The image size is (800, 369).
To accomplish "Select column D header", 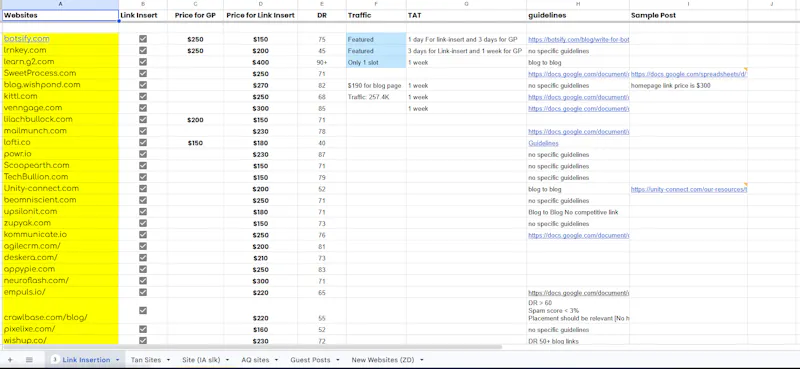I will 260,4.
